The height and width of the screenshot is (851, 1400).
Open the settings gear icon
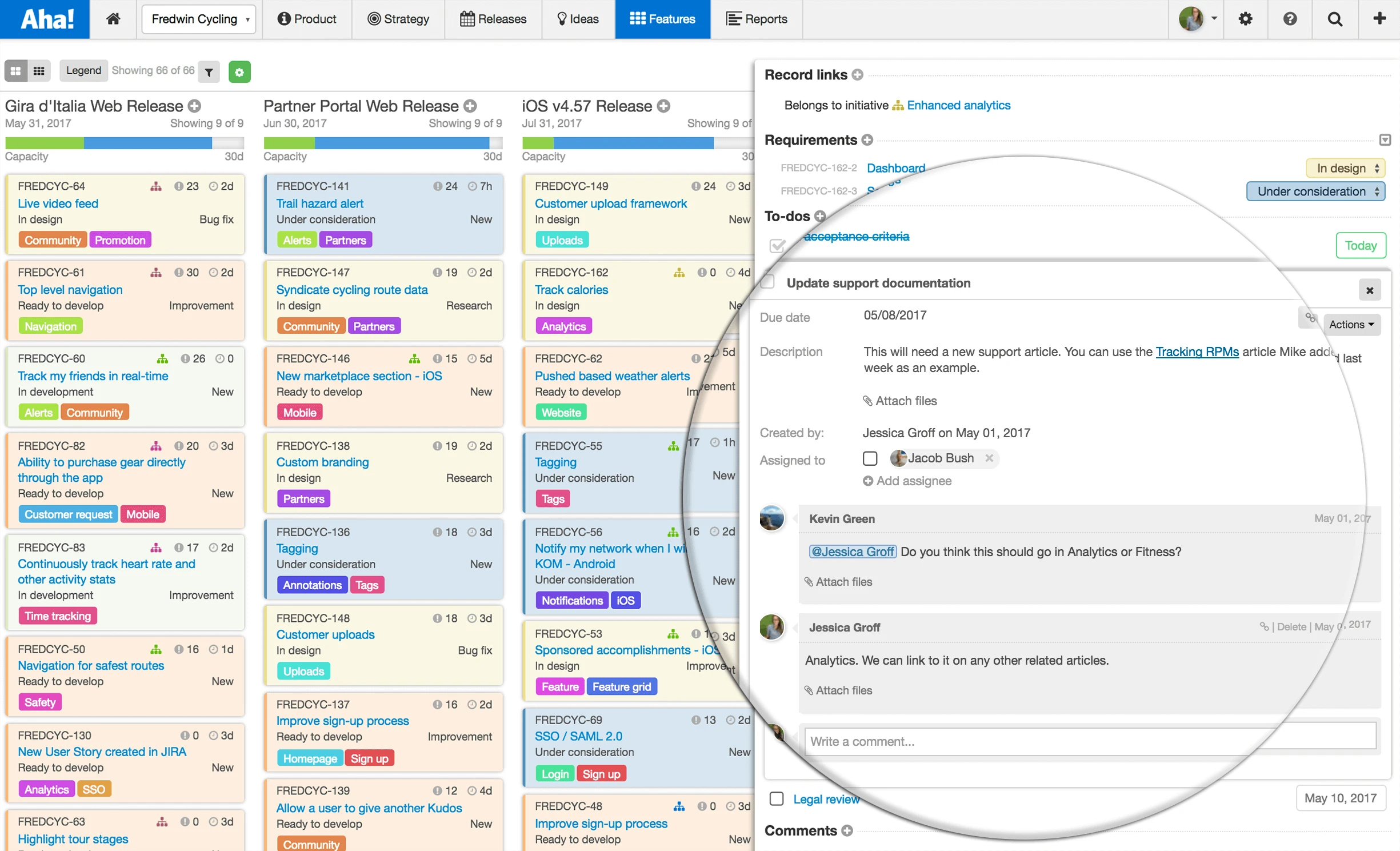point(1245,19)
